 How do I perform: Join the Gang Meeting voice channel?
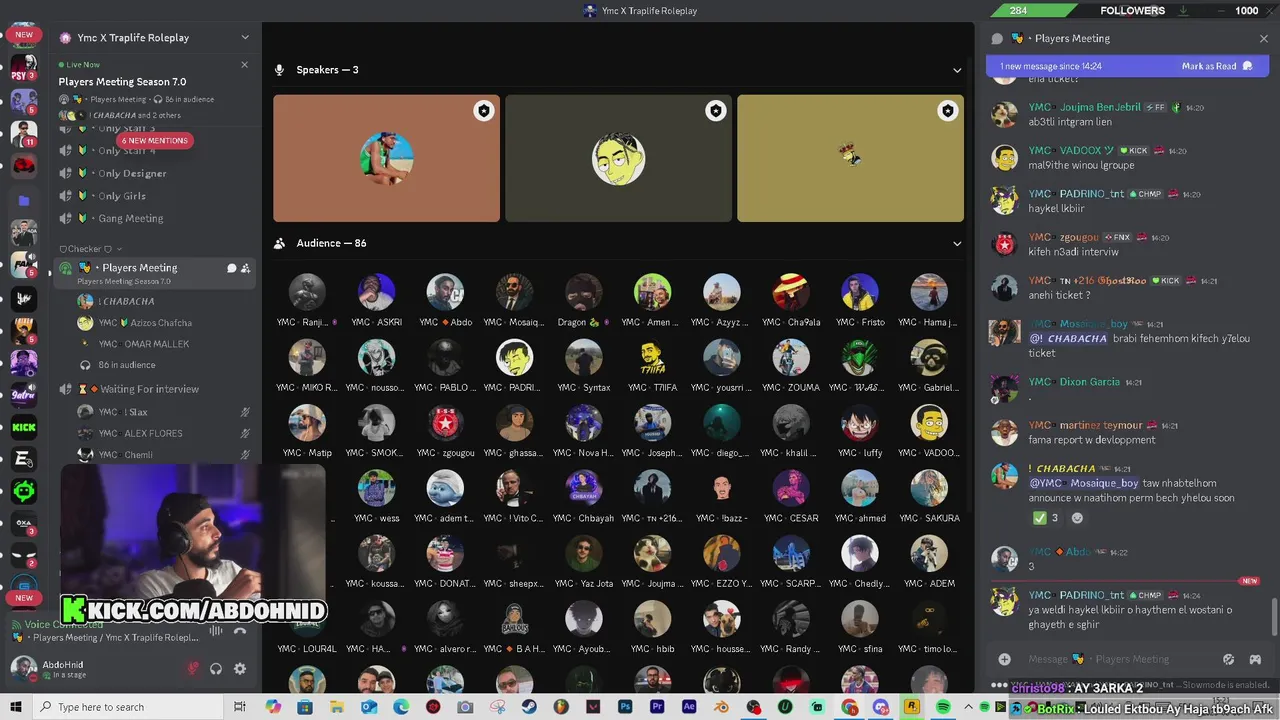pyautogui.click(x=130, y=218)
